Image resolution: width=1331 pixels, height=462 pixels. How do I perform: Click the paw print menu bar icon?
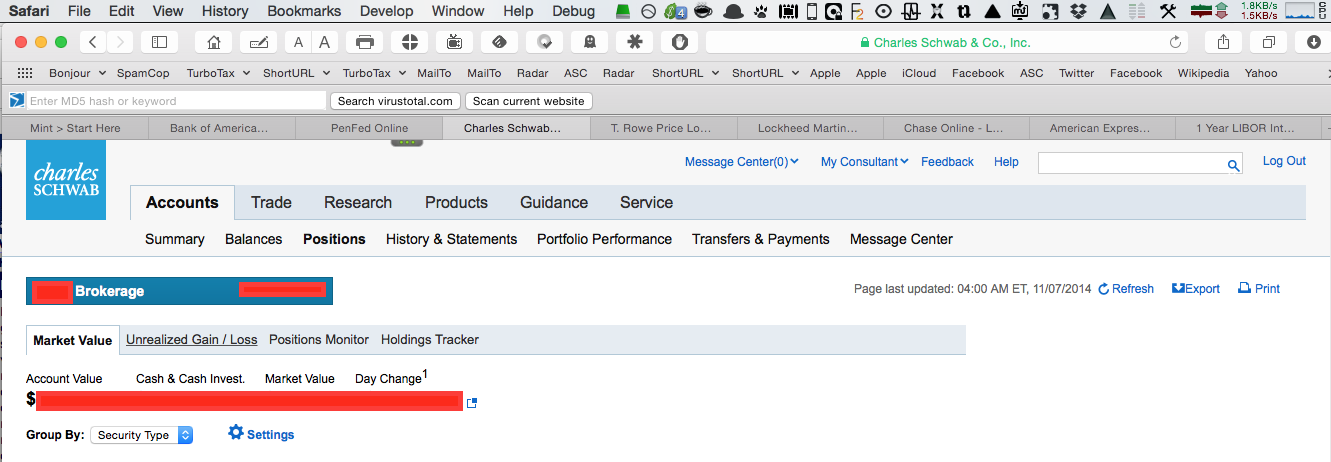click(x=762, y=11)
